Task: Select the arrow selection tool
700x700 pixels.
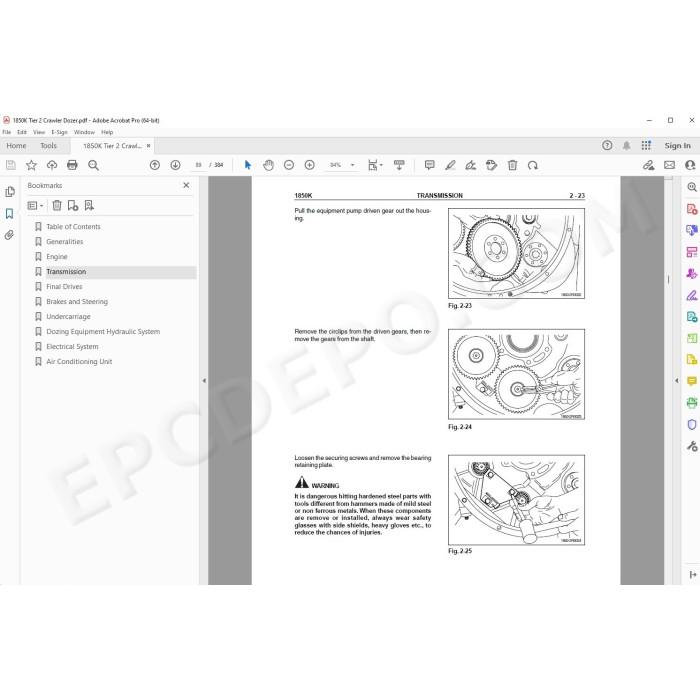Action: pyautogui.click(x=248, y=165)
